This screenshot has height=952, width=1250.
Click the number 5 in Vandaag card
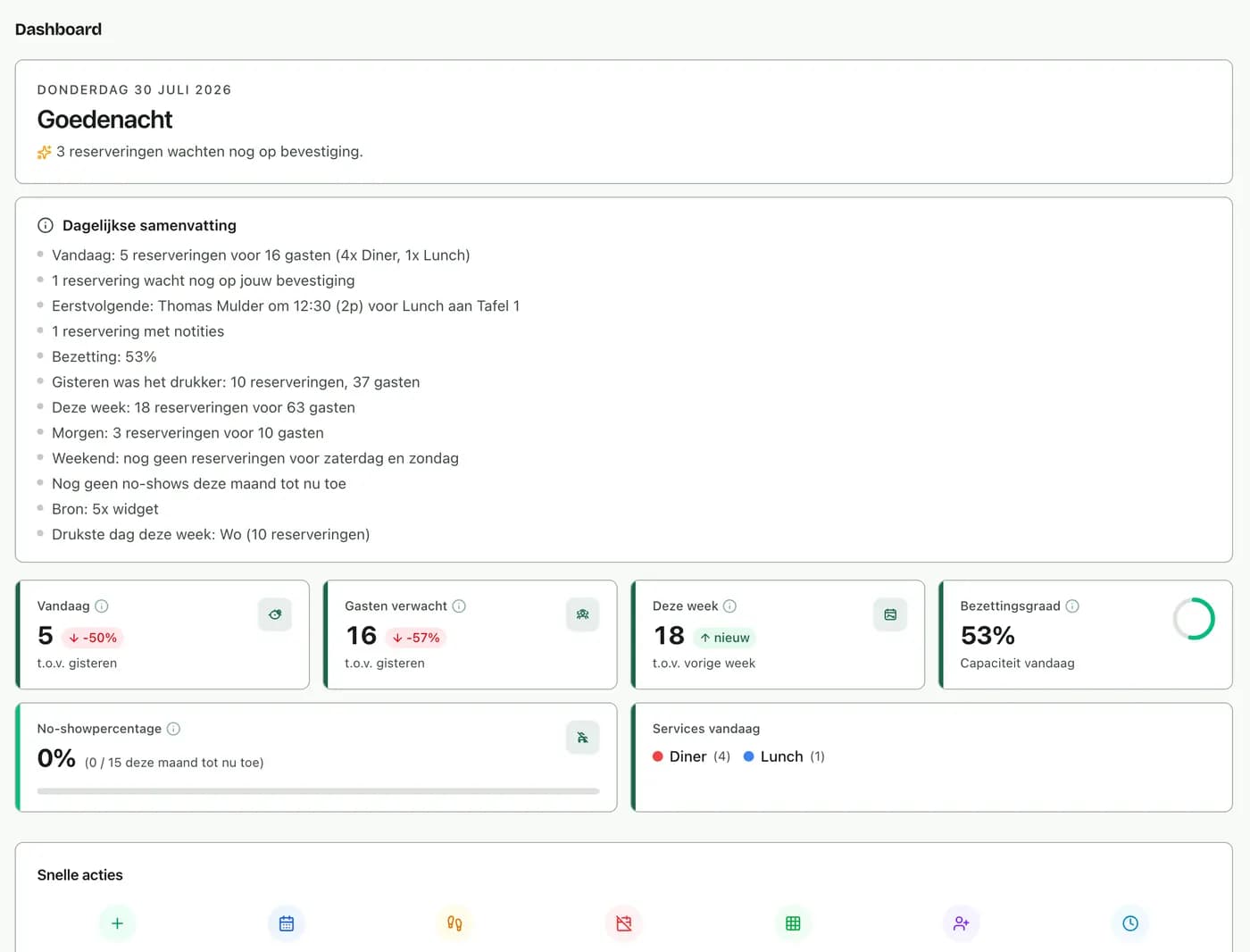pyautogui.click(x=46, y=636)
